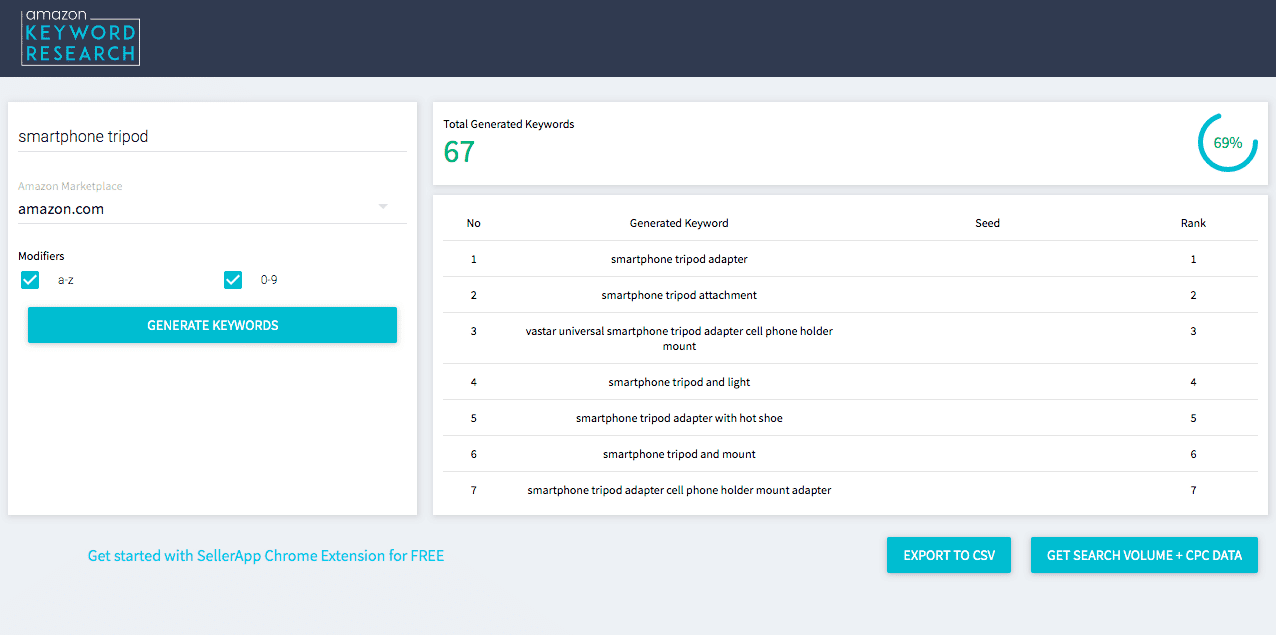Click the No column header

(474, 223)
